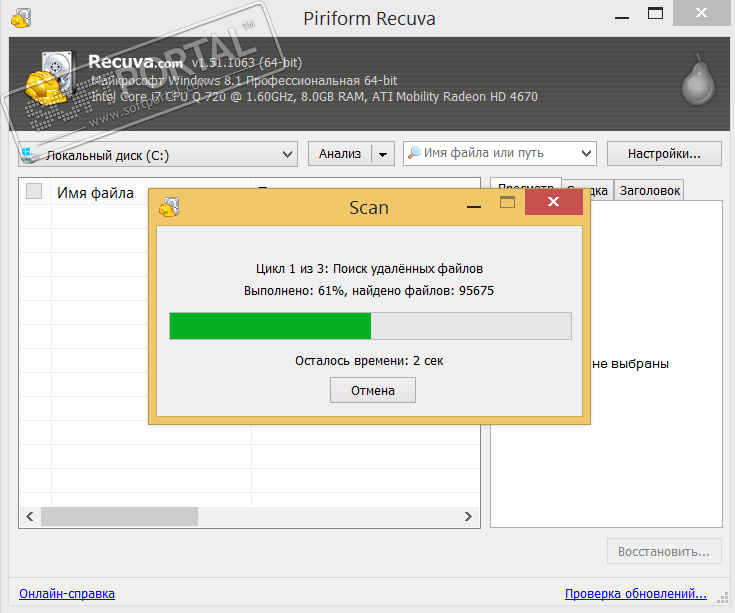Click the Имя файла column header
The image size is (735, 613).
(95, 193)
